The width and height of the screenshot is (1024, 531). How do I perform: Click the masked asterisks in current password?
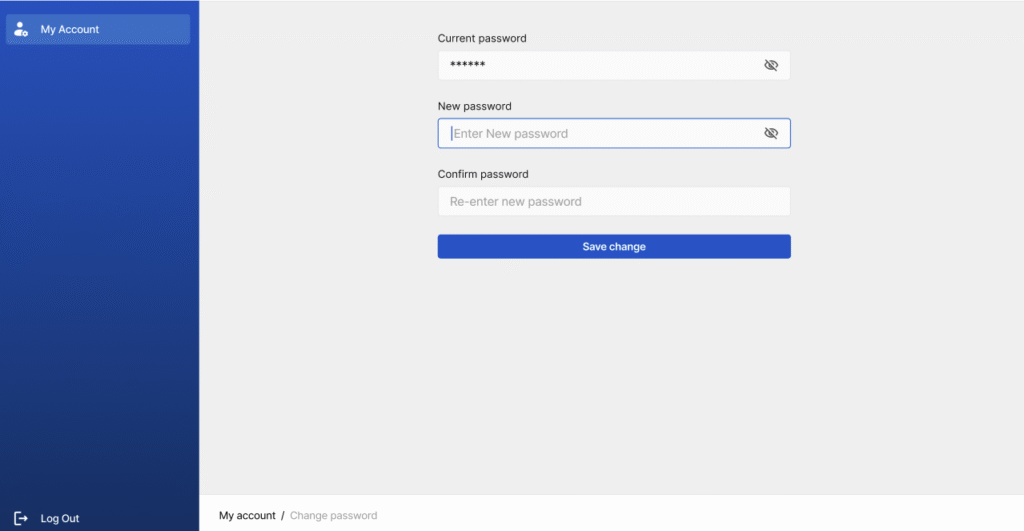tap(468, 64)
